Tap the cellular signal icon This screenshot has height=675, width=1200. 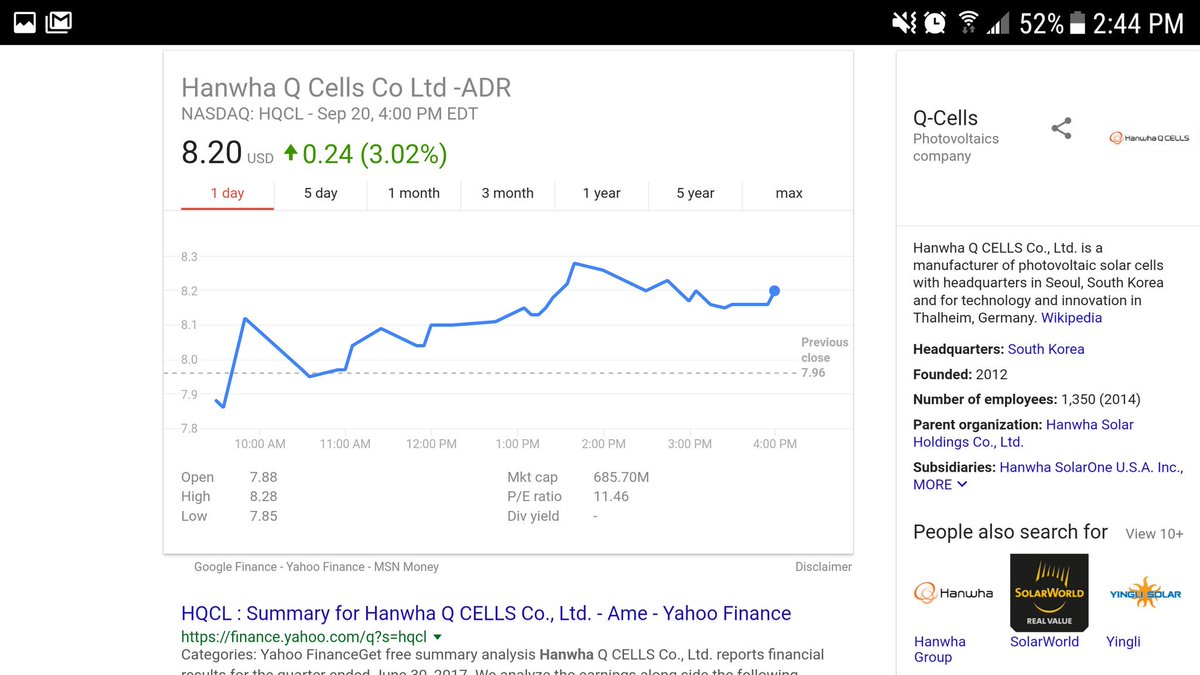(998, 22)
